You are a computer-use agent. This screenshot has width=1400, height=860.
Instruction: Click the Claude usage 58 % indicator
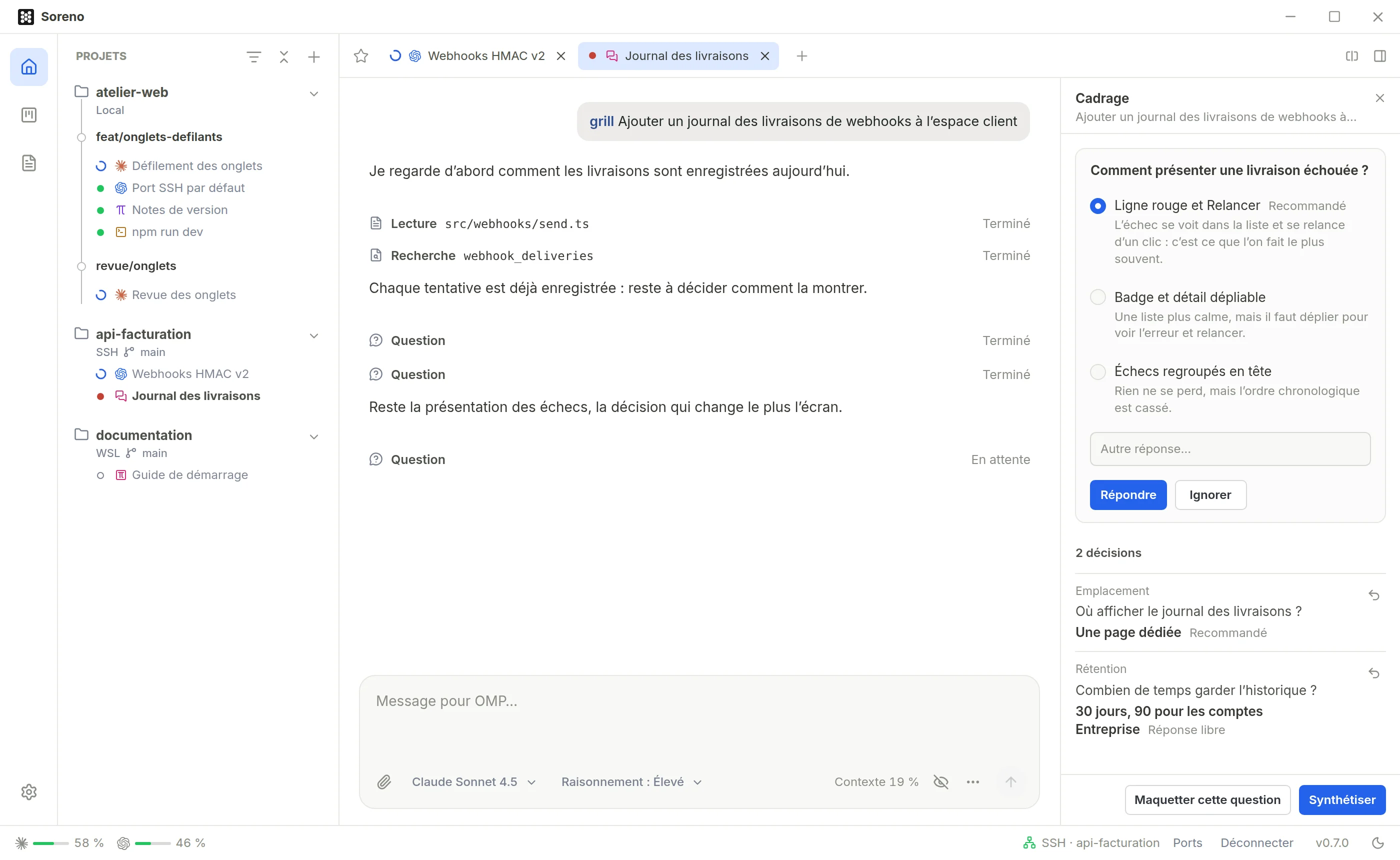[59, 843]
